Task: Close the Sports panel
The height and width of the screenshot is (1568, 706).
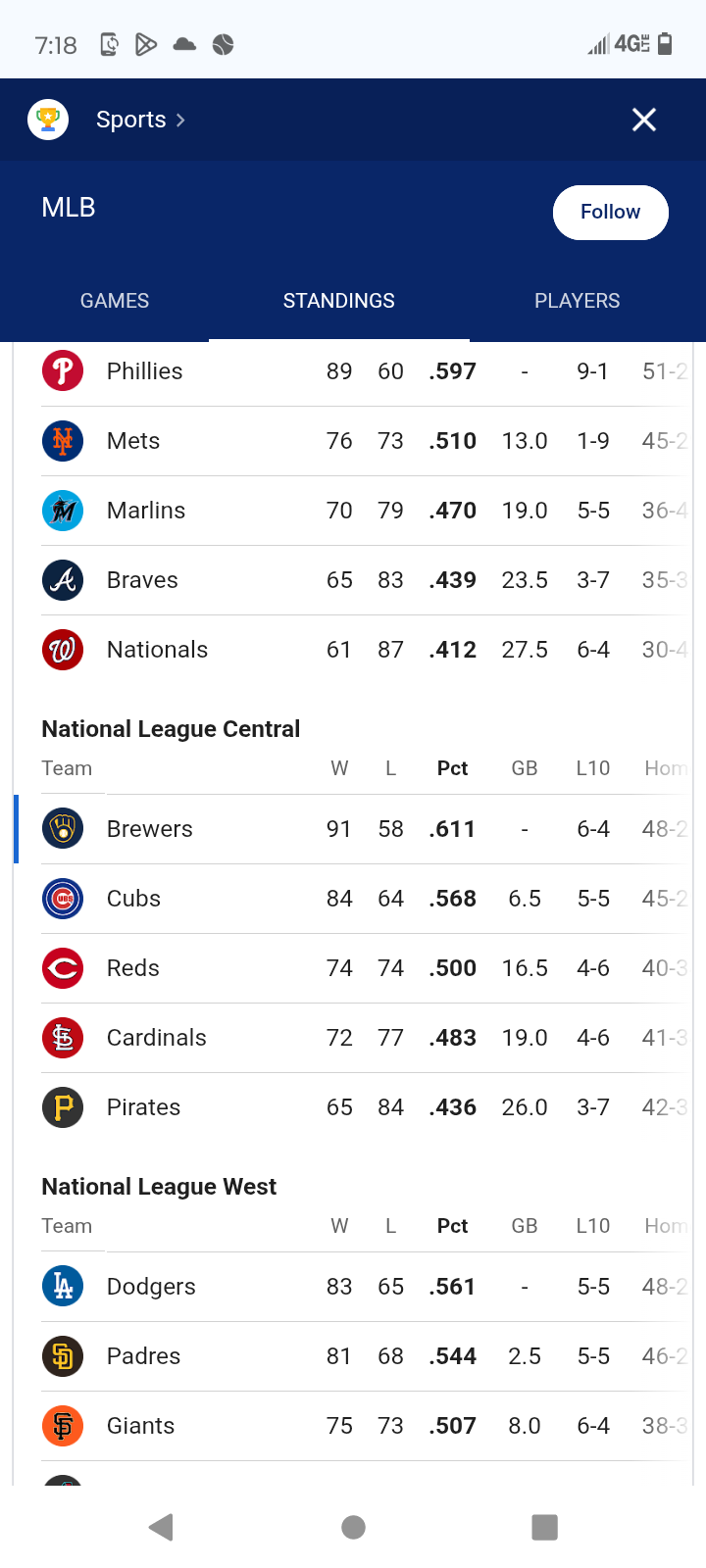Action: (644, 120)
